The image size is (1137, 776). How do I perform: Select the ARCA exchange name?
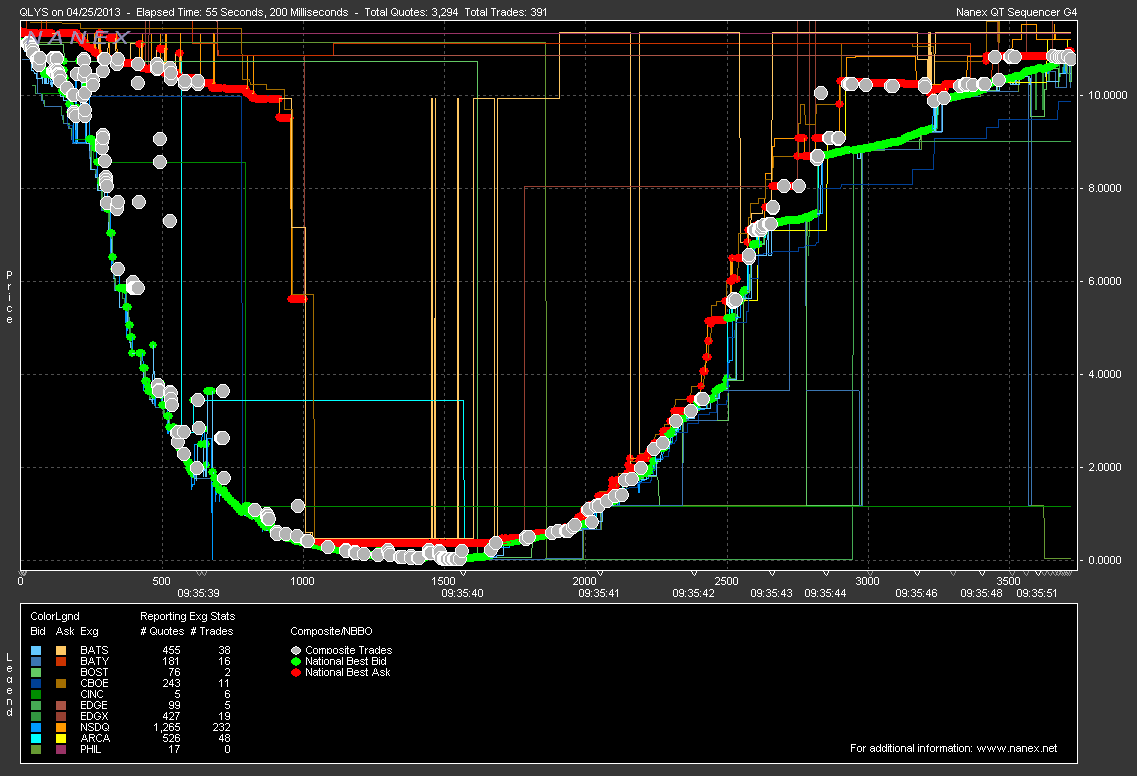[95, 738]
